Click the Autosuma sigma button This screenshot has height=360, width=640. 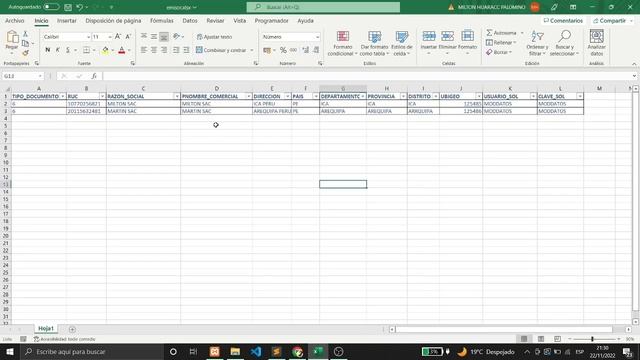[x=502, y=33]
